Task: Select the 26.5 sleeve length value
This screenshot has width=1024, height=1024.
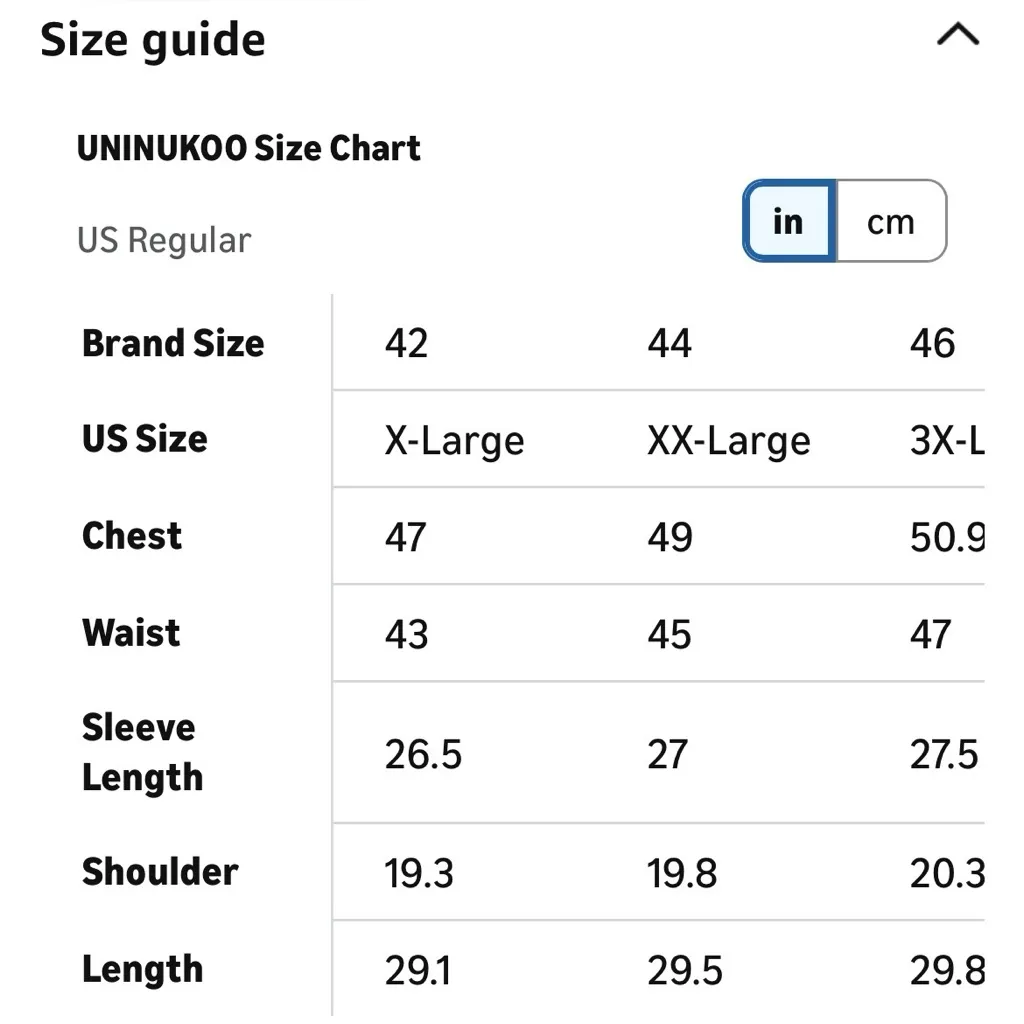Action: point(422,755)
